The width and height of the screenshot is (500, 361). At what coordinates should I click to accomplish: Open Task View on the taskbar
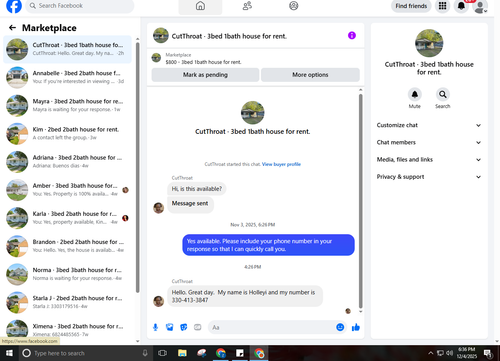162,353
